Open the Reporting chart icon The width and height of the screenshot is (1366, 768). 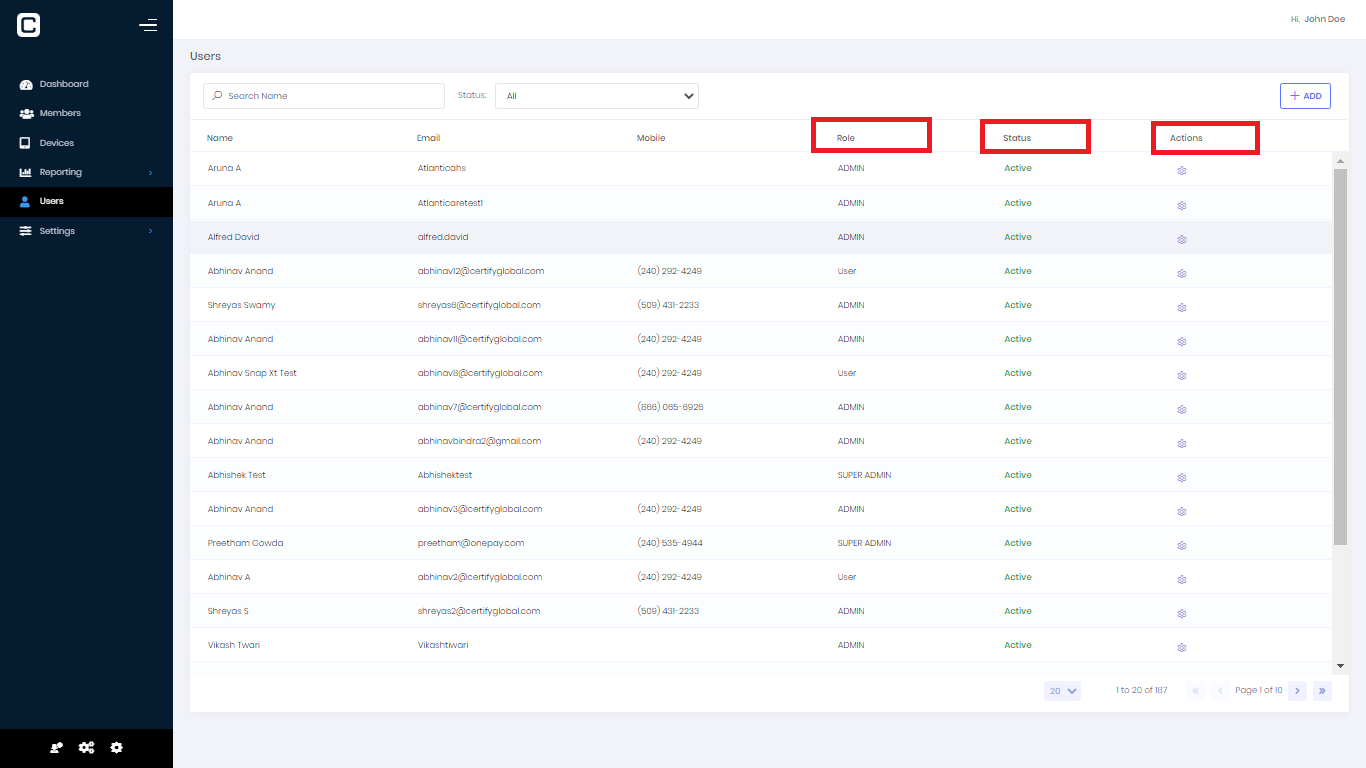click(25, 172)
